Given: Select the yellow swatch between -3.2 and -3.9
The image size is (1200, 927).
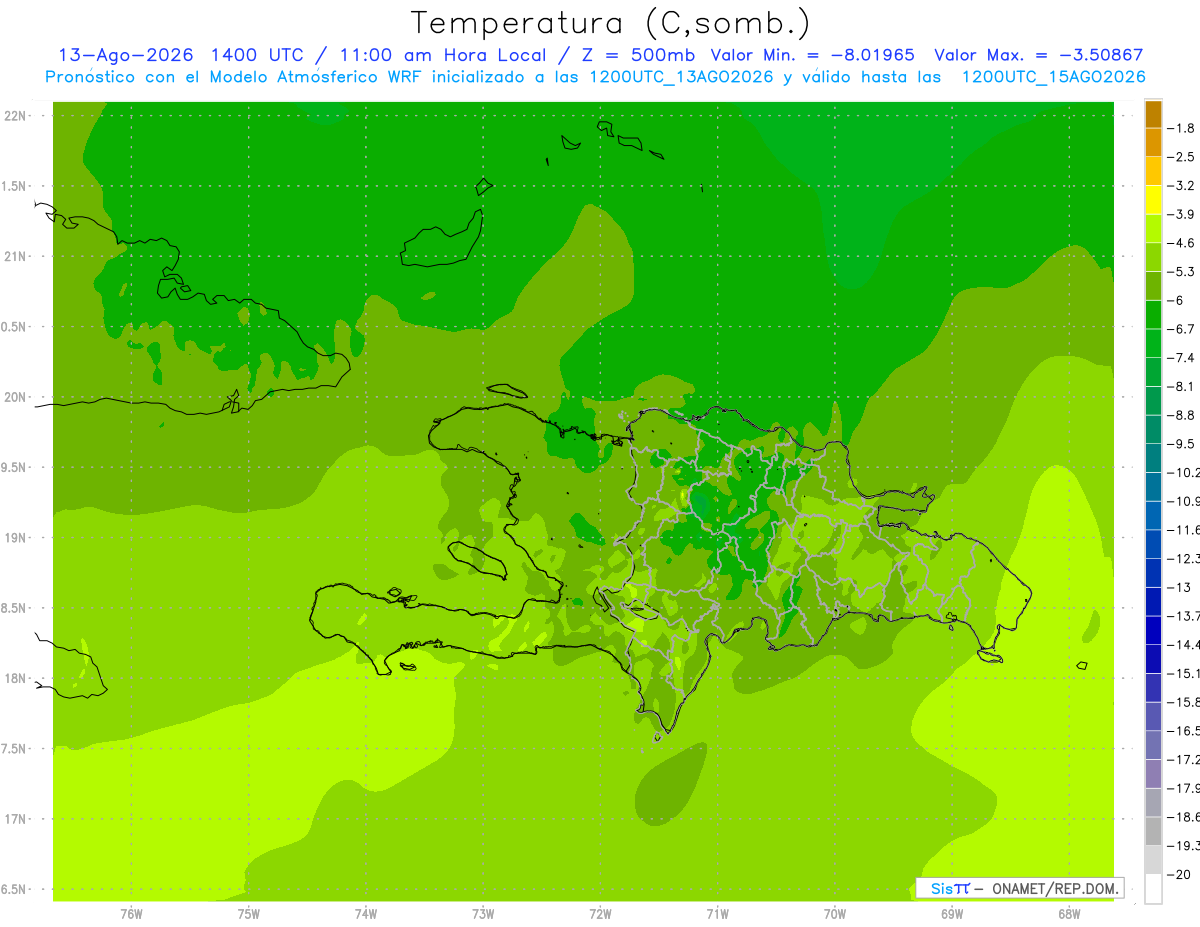Looking at the screenshot, I should tap(1153, 200).
